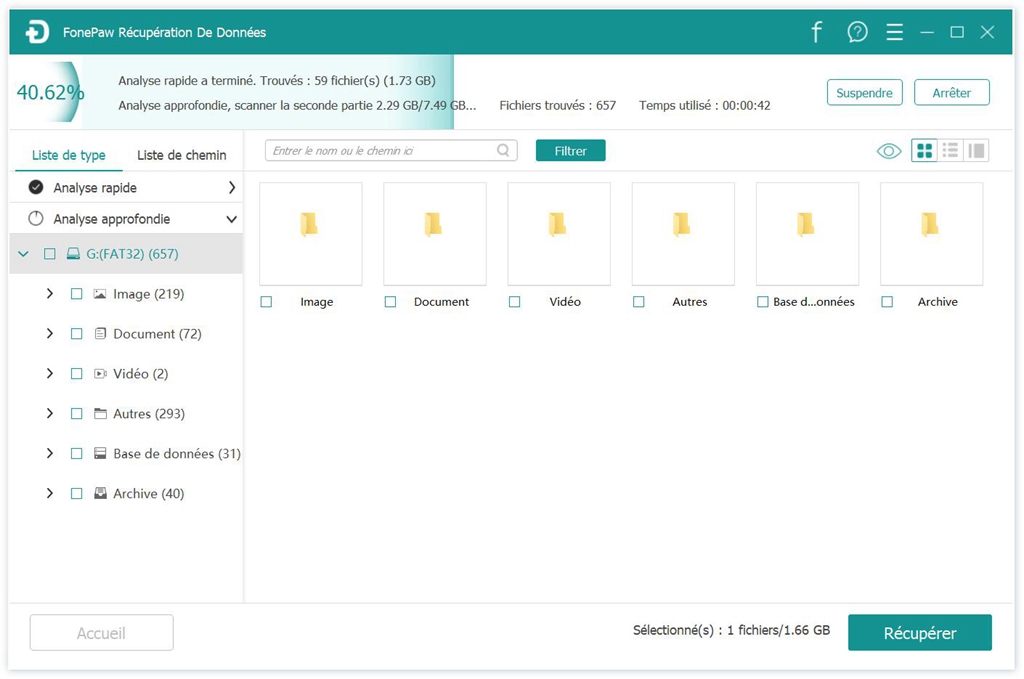Check the Image (219) tree checkbox
The image size is (1024, 679).
[76, 294]
